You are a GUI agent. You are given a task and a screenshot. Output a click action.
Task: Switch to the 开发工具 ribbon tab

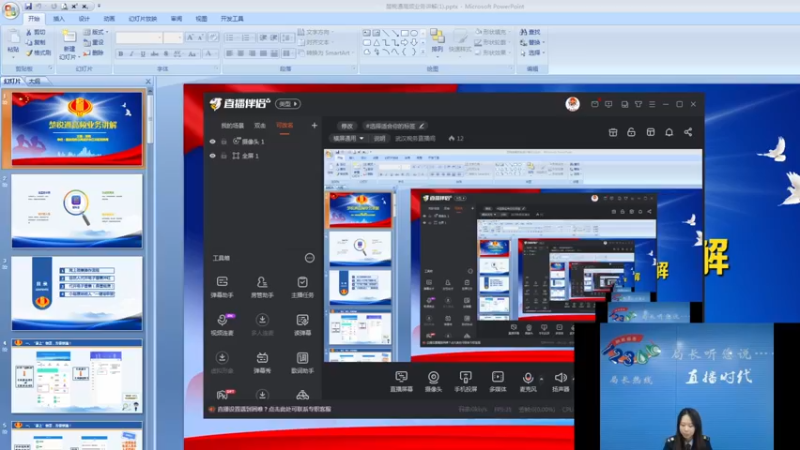click(232, 18)
